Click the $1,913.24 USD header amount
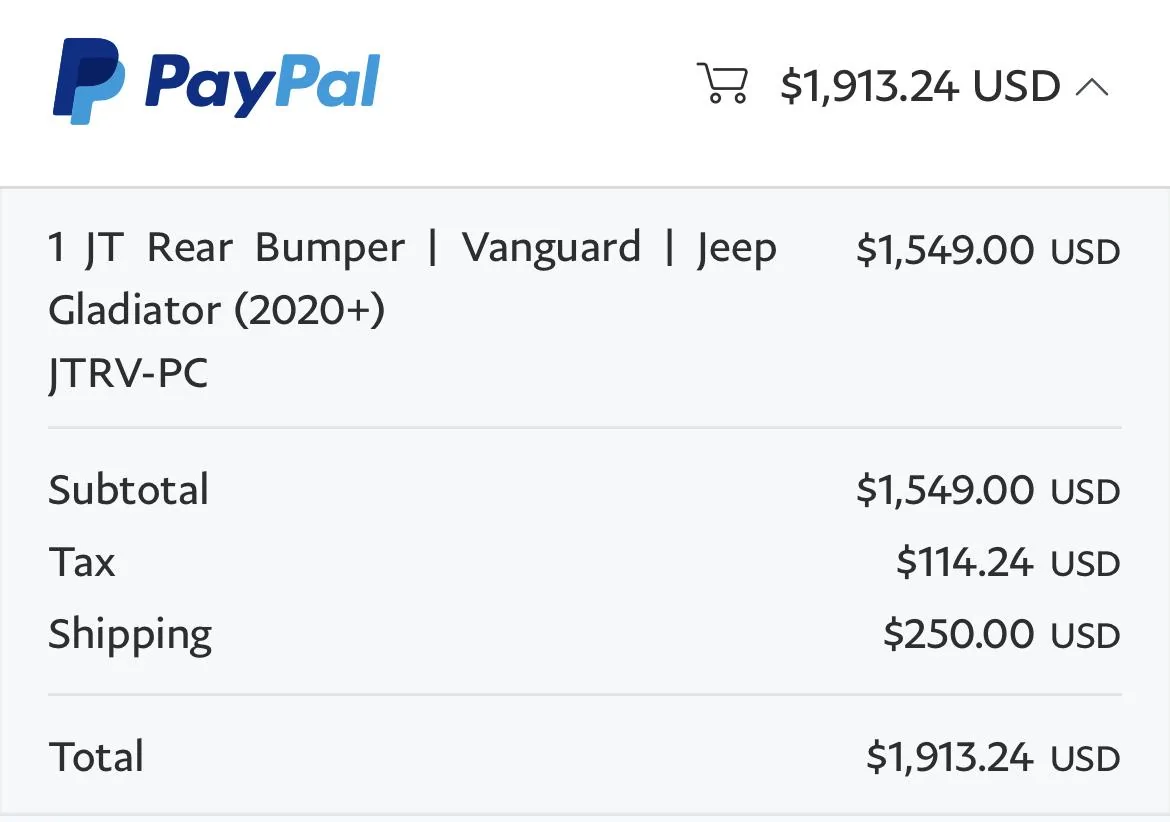This screenshot has width=1170, height=822. (921, 86)
